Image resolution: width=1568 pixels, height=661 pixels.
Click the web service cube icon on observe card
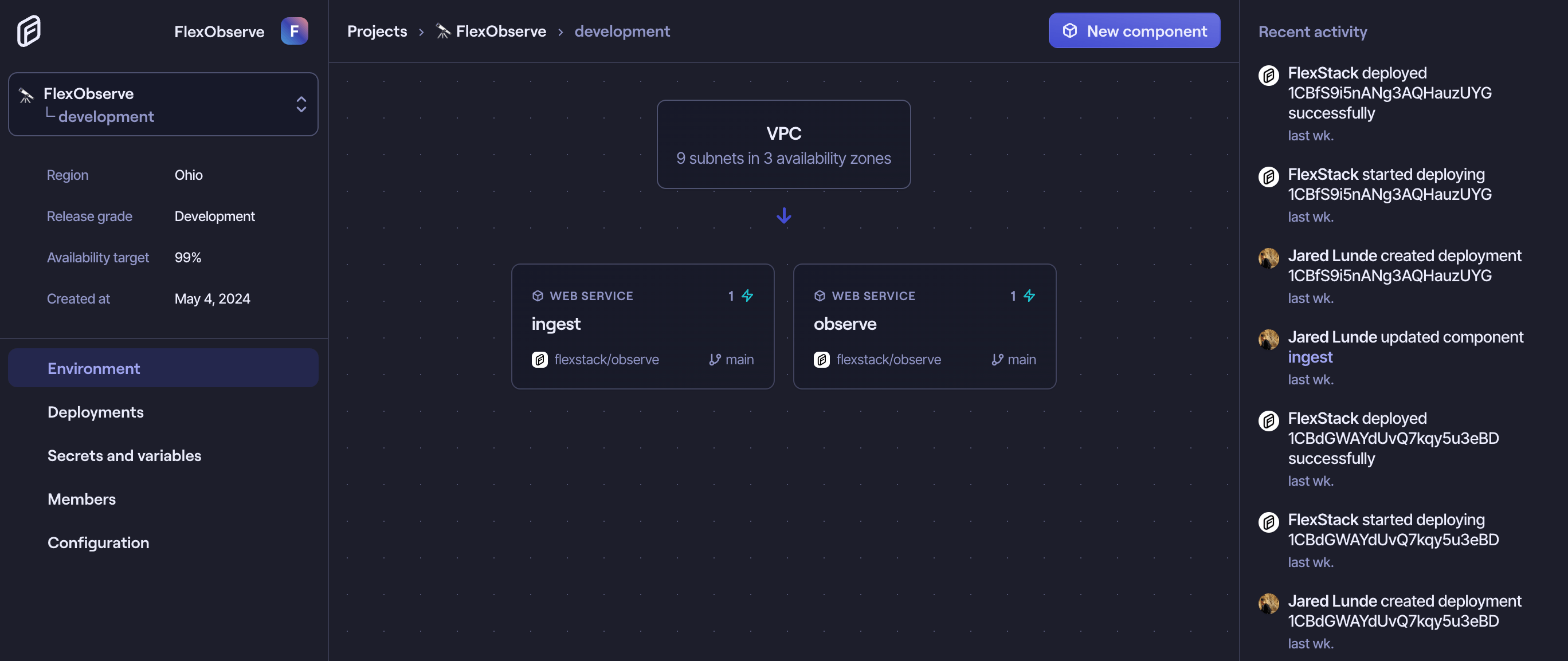(820, 296)
